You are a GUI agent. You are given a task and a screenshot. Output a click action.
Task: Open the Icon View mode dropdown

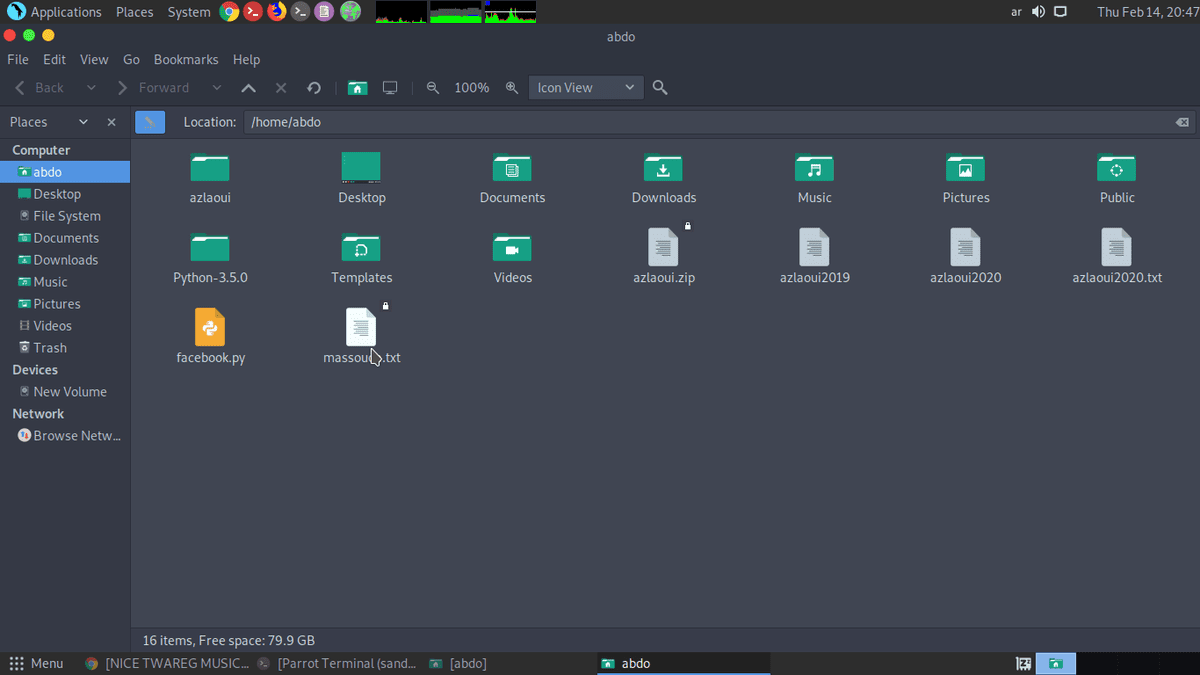(x=585, y=88)
